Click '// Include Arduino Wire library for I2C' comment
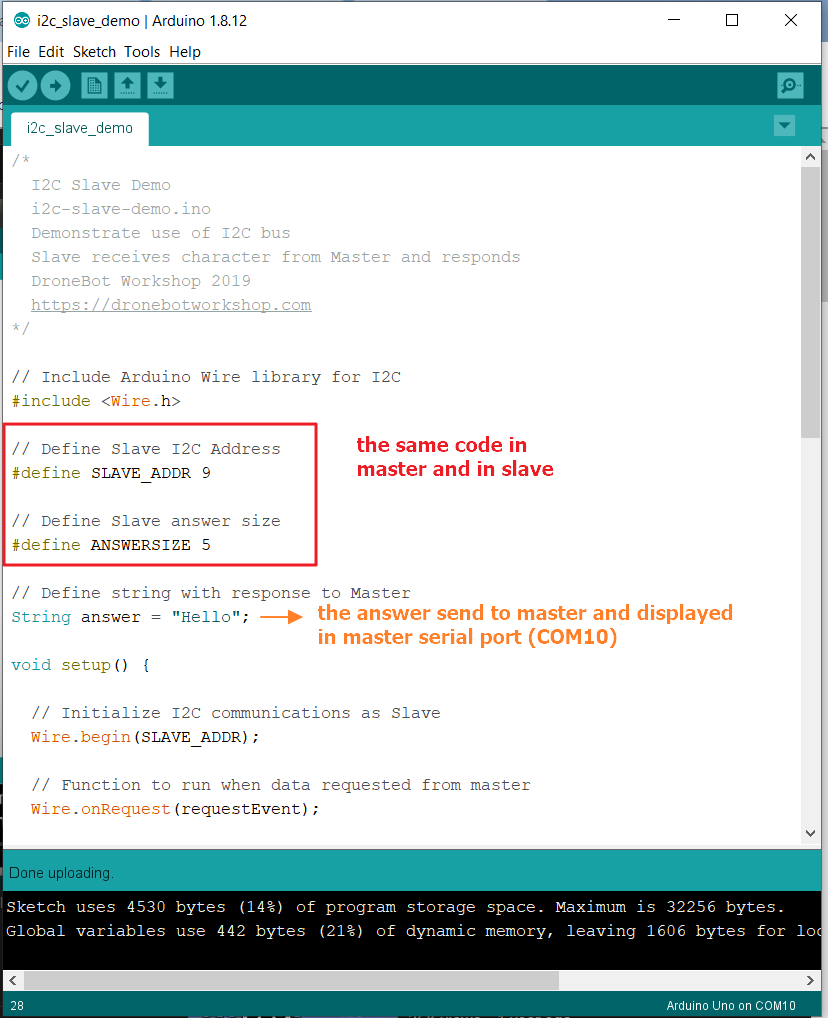The width and height of the screenshot is (828, 1018). [x=207, y=377]
